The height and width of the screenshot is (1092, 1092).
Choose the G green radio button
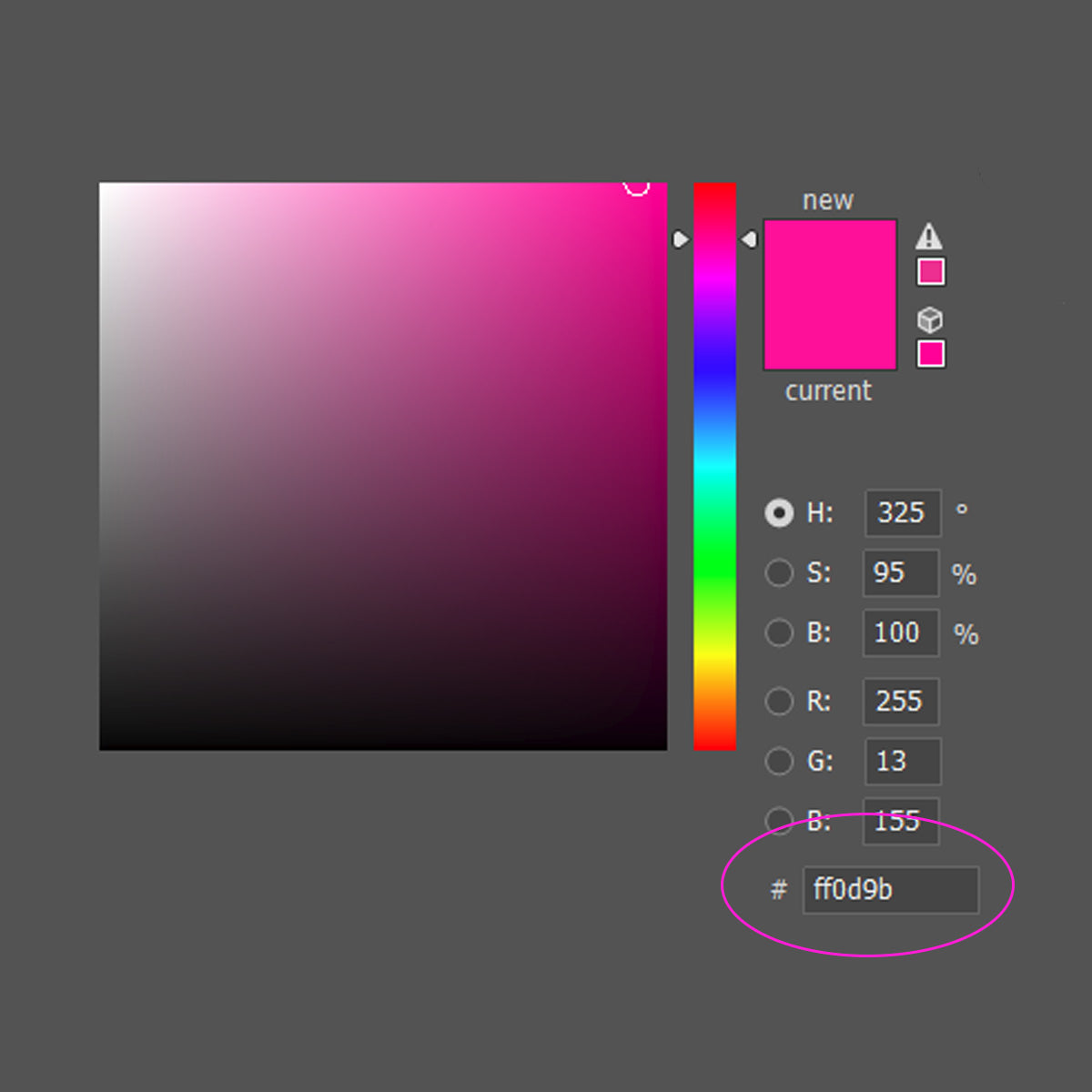click(x=779, y=761)
